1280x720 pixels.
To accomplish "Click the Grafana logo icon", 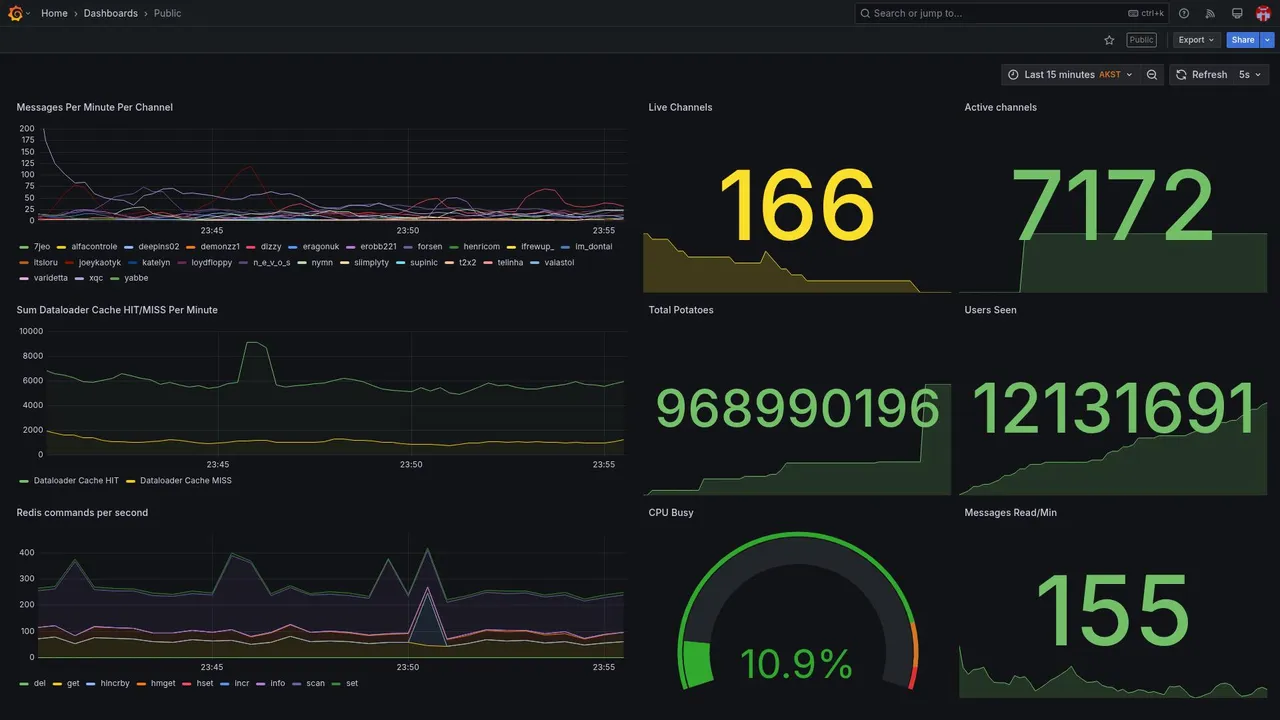I will 15,13.
